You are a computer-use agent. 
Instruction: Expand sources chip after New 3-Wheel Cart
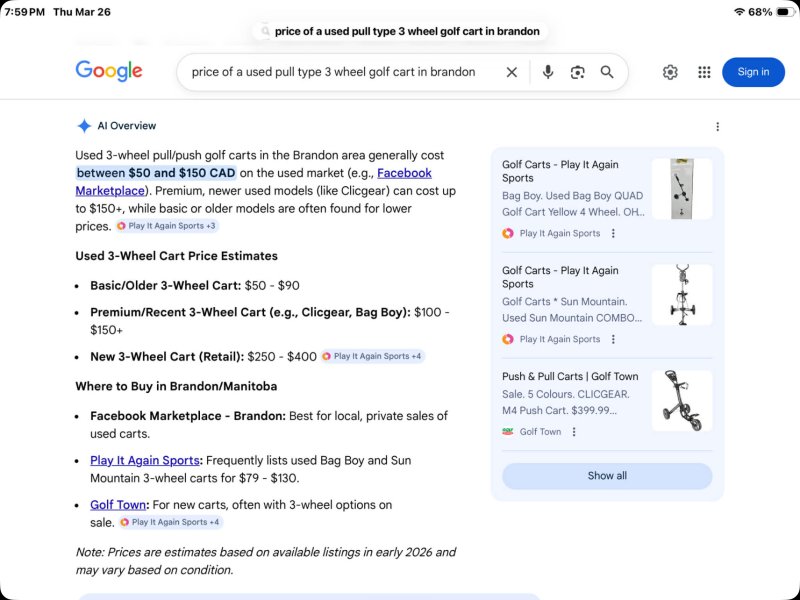coord(372,356)
